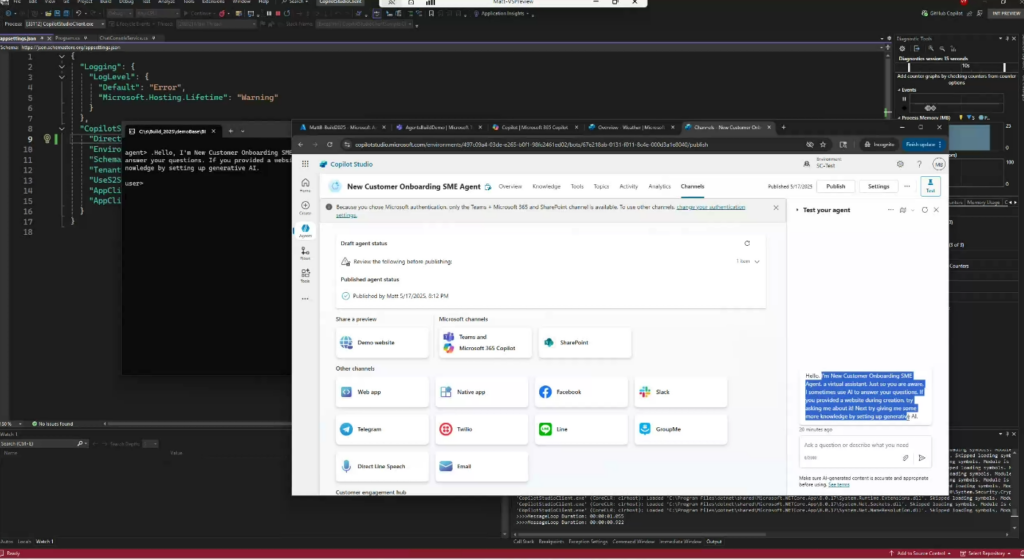
Task: Click the Publish button
Action: click(835, 186)
